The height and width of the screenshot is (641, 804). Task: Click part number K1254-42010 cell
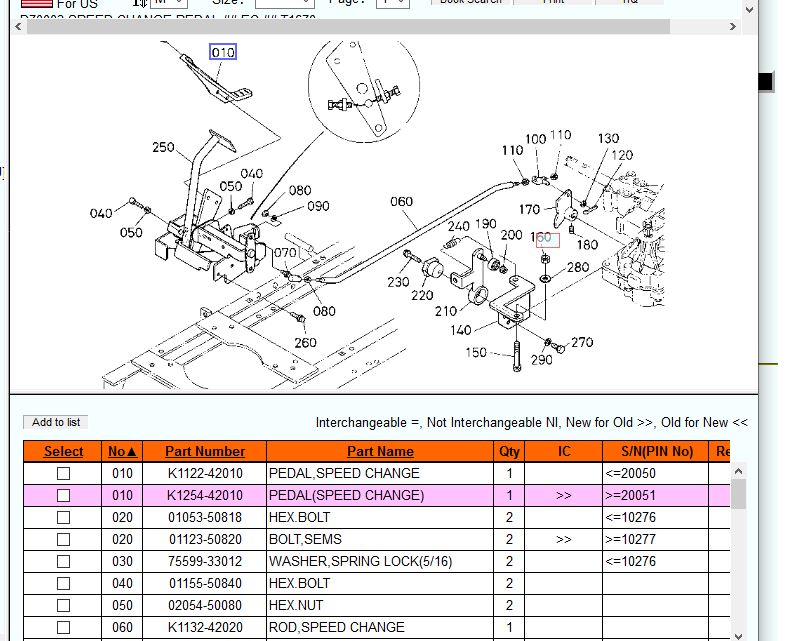coord(205,495)
